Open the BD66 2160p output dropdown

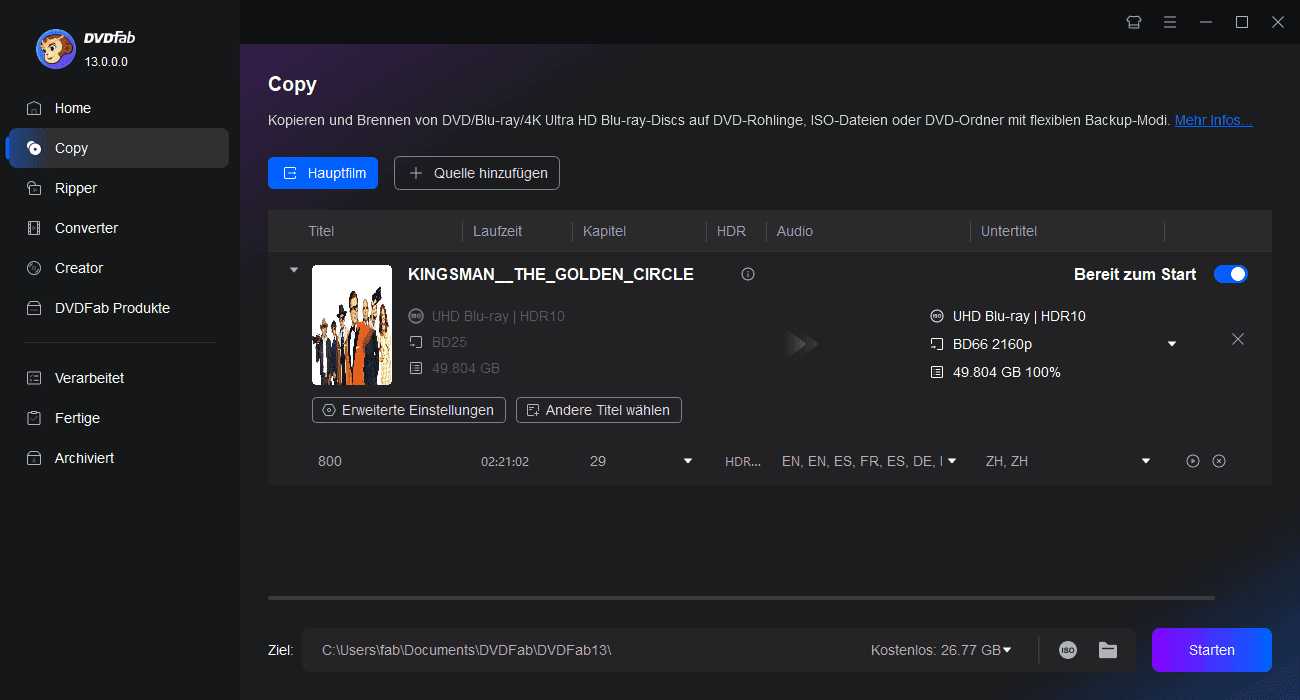(x=1172, y=344)
